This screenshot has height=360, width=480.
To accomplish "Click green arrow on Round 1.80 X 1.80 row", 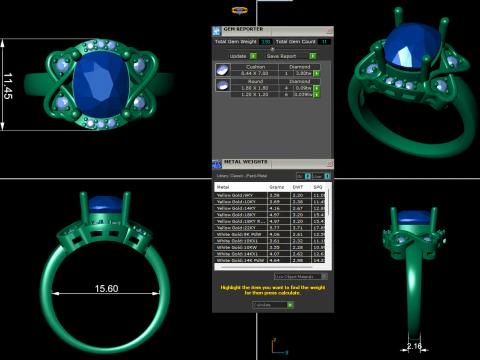I will 317,88.
